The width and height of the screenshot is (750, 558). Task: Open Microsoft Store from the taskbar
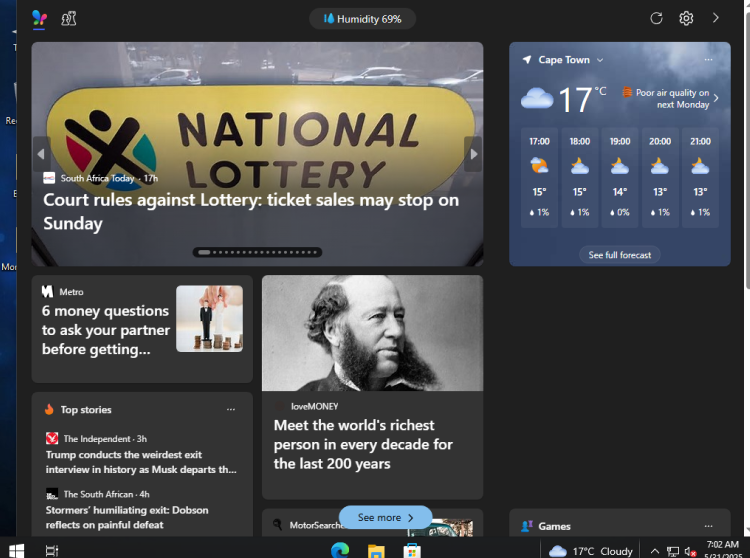[412, 551]
